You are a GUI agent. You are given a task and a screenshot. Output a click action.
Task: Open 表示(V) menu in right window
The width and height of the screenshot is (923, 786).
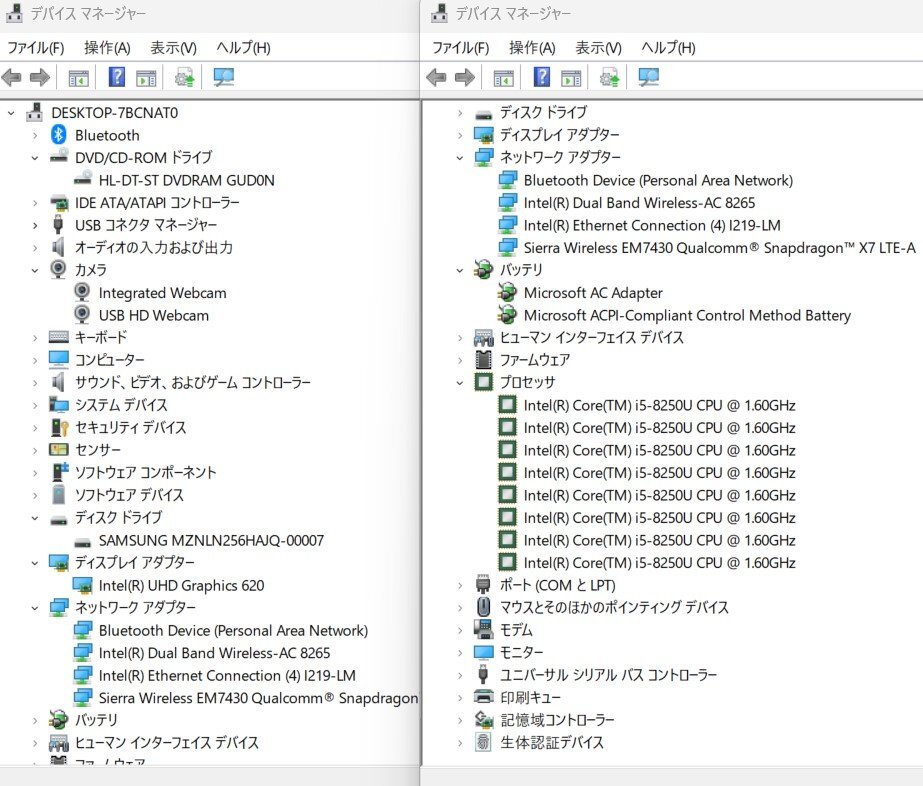pyautogui.click(x=598, y=48)
